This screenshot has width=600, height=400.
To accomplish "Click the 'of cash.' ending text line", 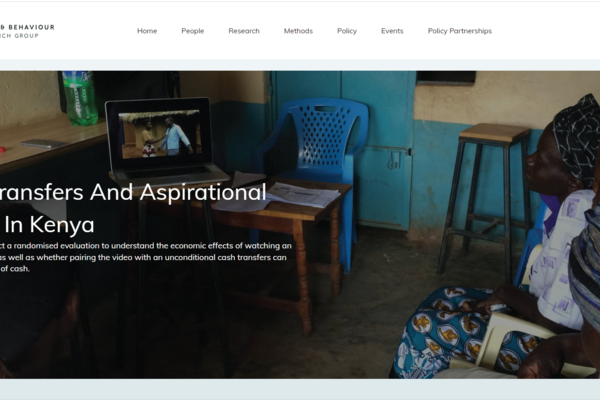I will click(x=15, y=269).
